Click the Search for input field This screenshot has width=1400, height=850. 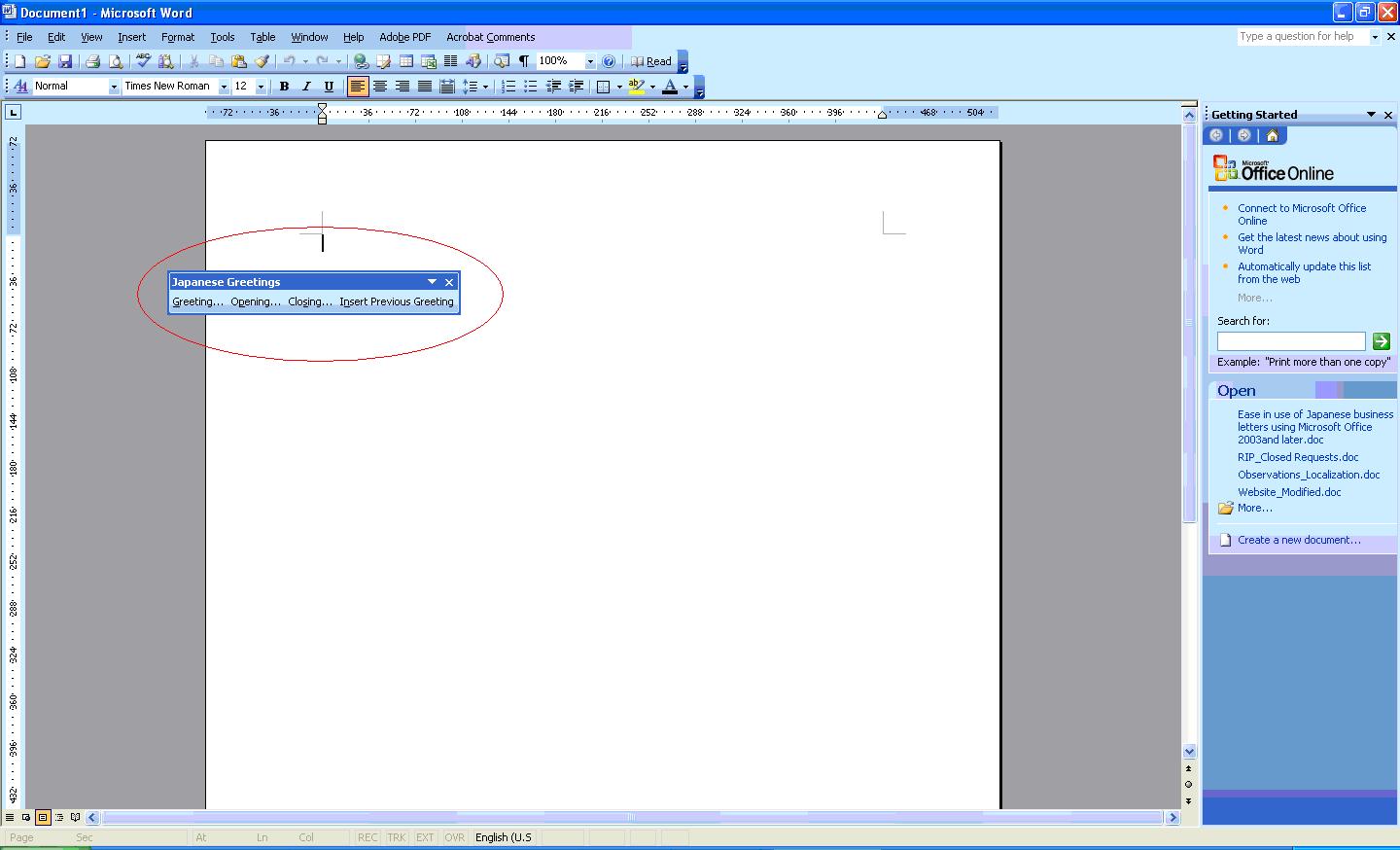point(1291,341)
